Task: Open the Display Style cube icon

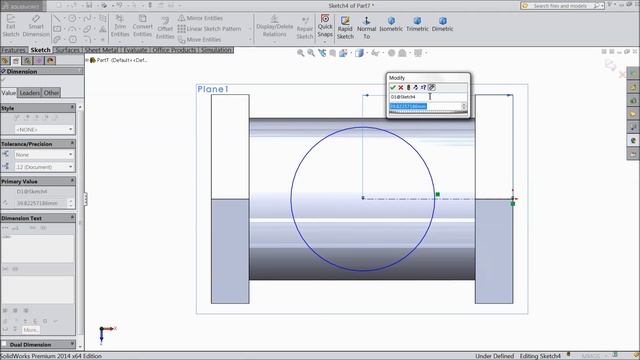Action: click(x=359, y=53)
